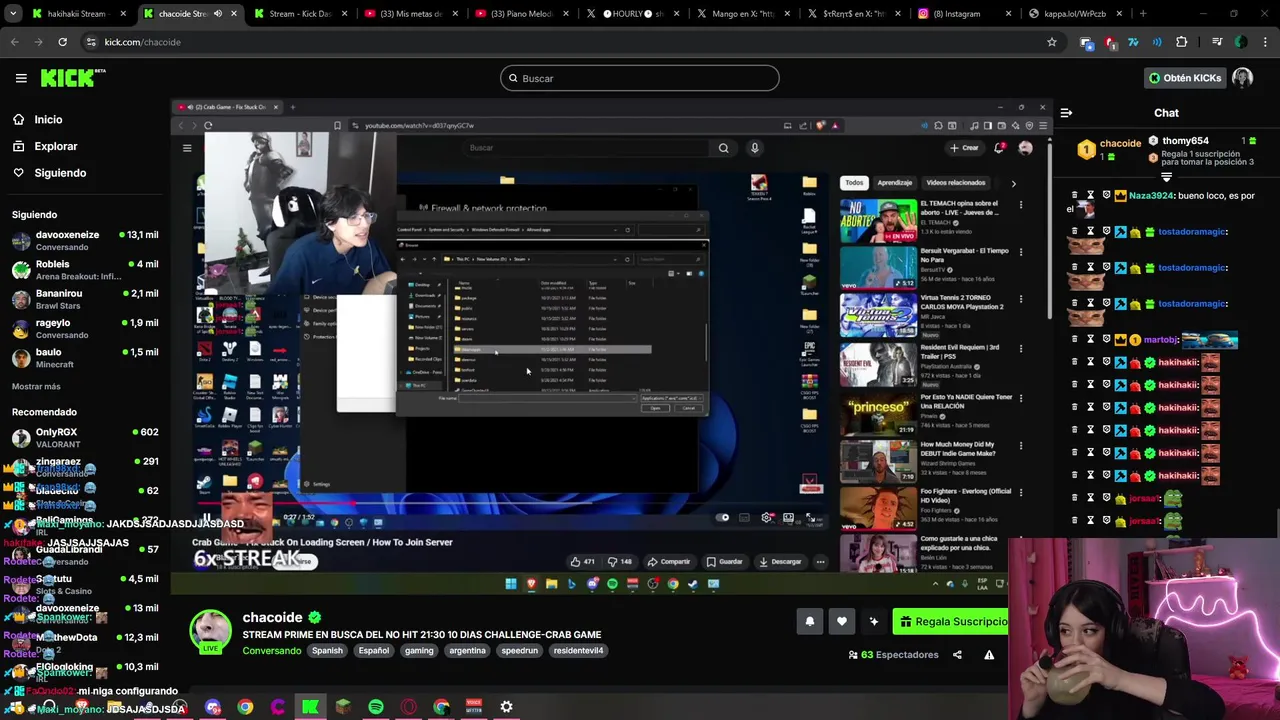Click the Regala Suscripciones button
This screenshot has width=1280, height=720.
pyautogui.click(x=953, y=621)
